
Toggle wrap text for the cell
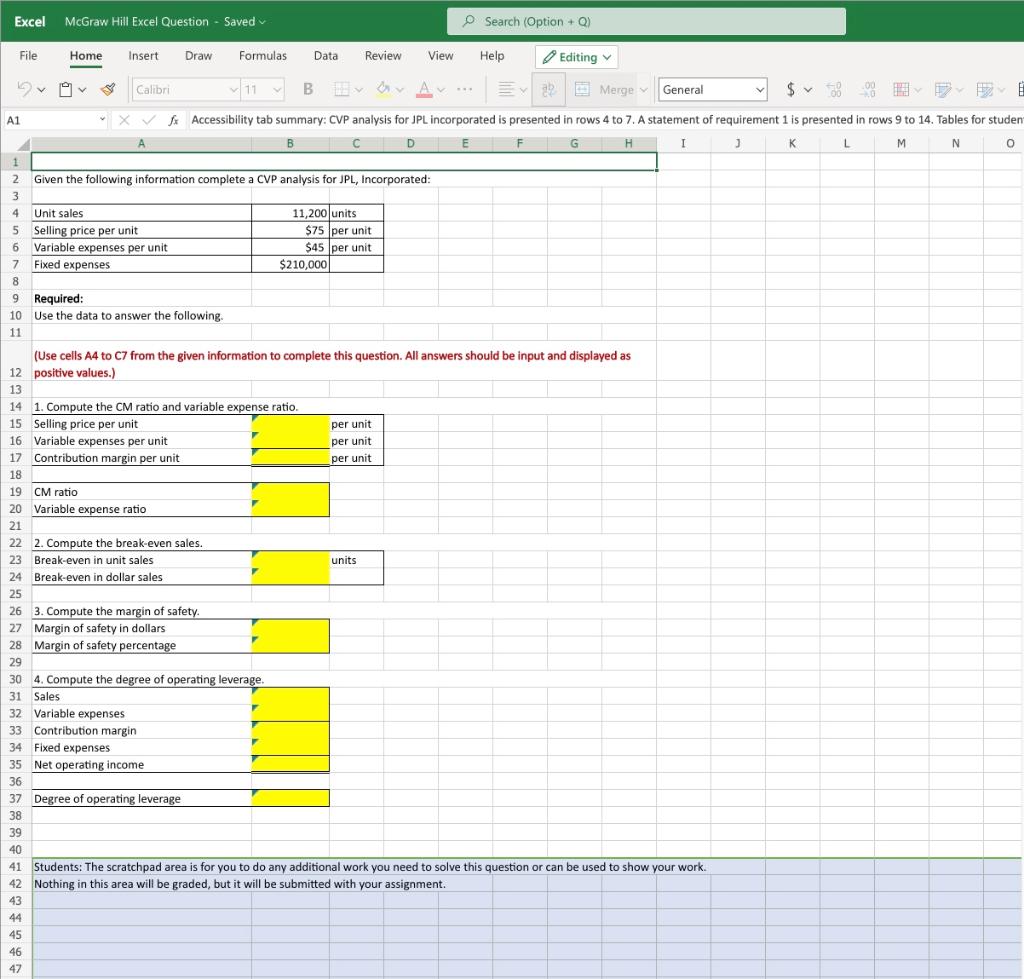(x=548, y=89)
